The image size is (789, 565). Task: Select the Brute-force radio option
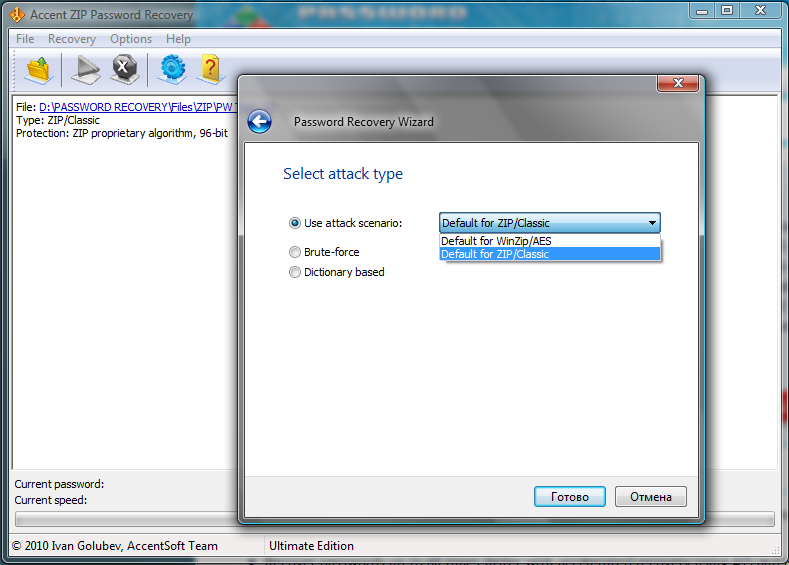coord(295,252)
